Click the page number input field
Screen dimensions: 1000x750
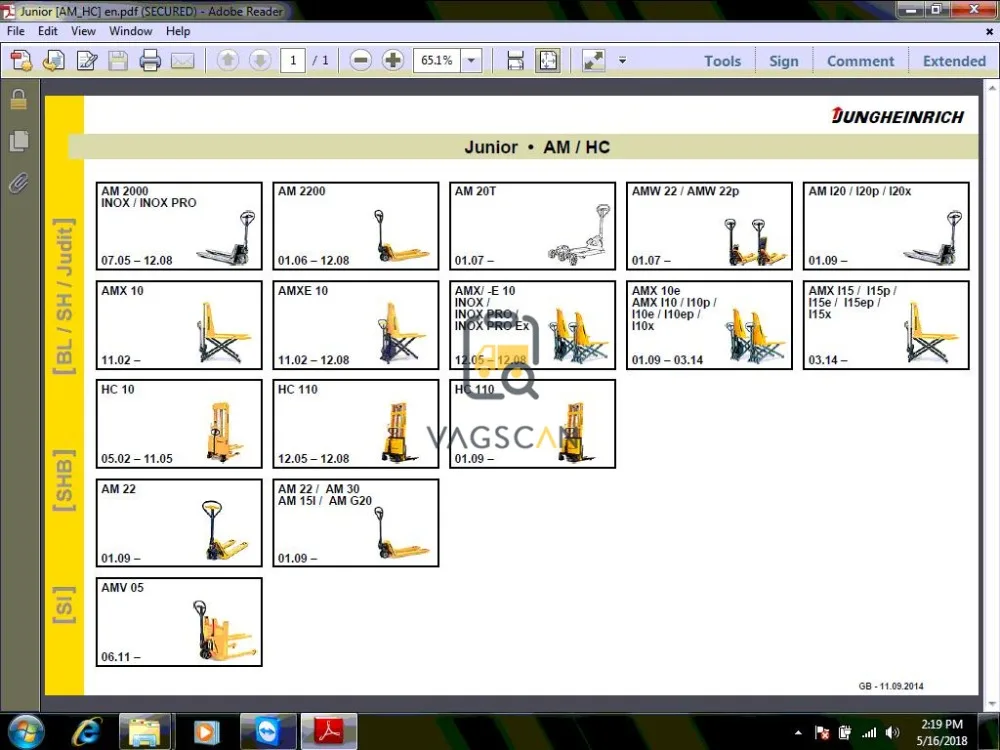click(293, 61)
